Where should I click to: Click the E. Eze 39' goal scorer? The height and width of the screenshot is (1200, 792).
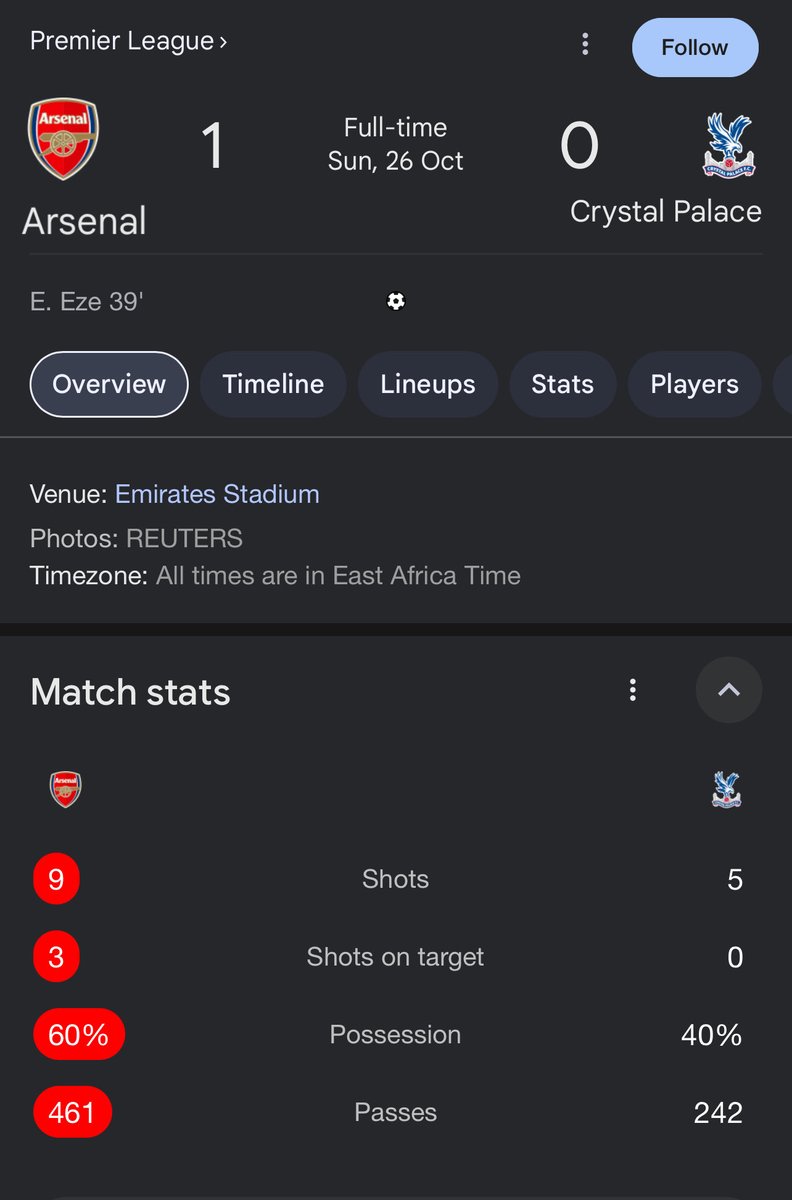point(87,301)
